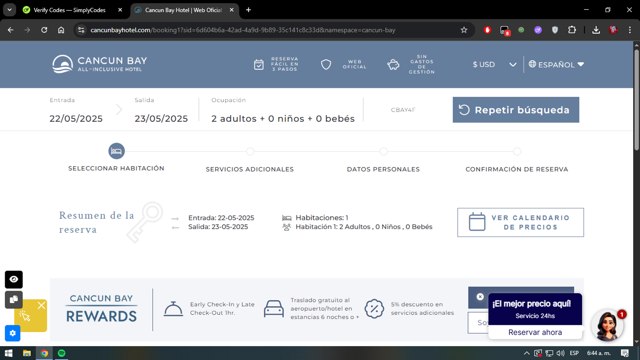This screenshot has height=360, width=640.
Task: Click the green Spotify taskbar icon
Action: (62, 353)
